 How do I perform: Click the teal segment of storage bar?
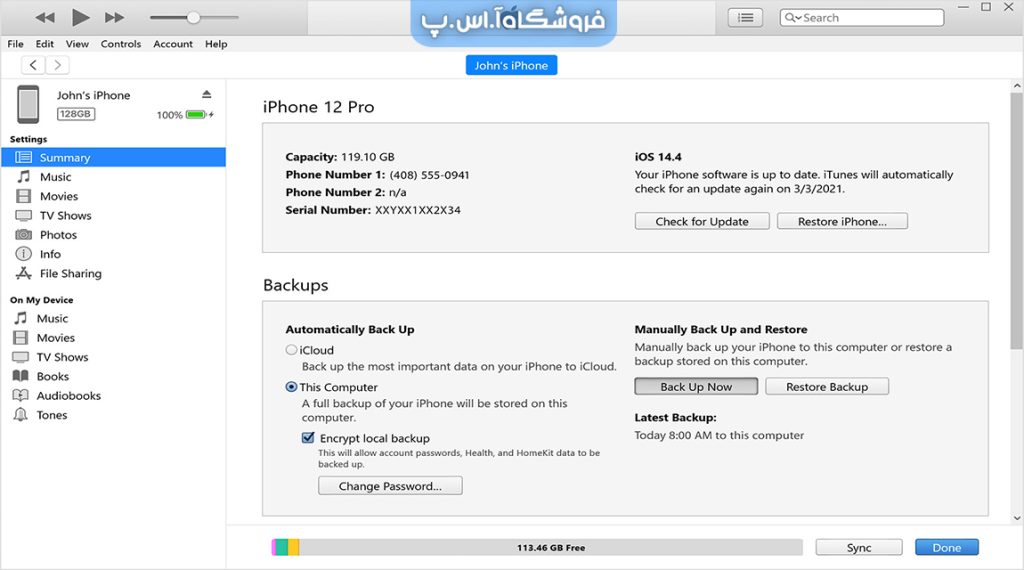282,547
